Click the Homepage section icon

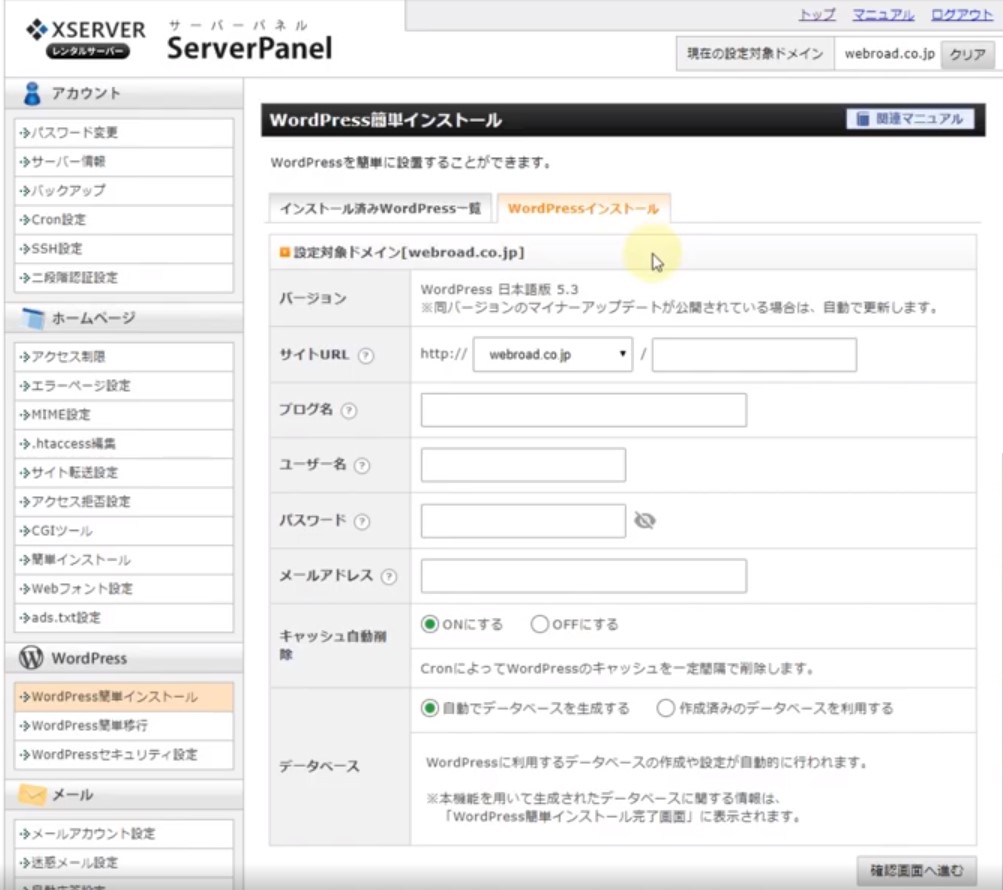click(33, 318)
